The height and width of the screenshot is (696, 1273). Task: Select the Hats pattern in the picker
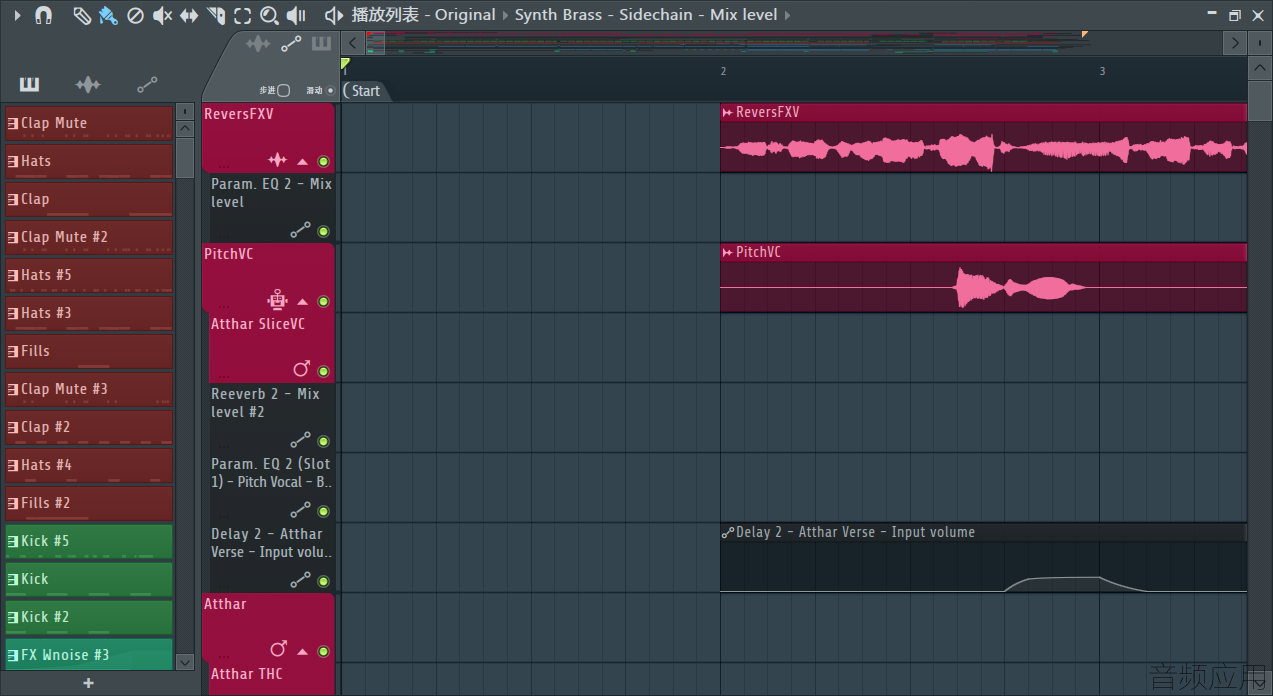point(89,161)
